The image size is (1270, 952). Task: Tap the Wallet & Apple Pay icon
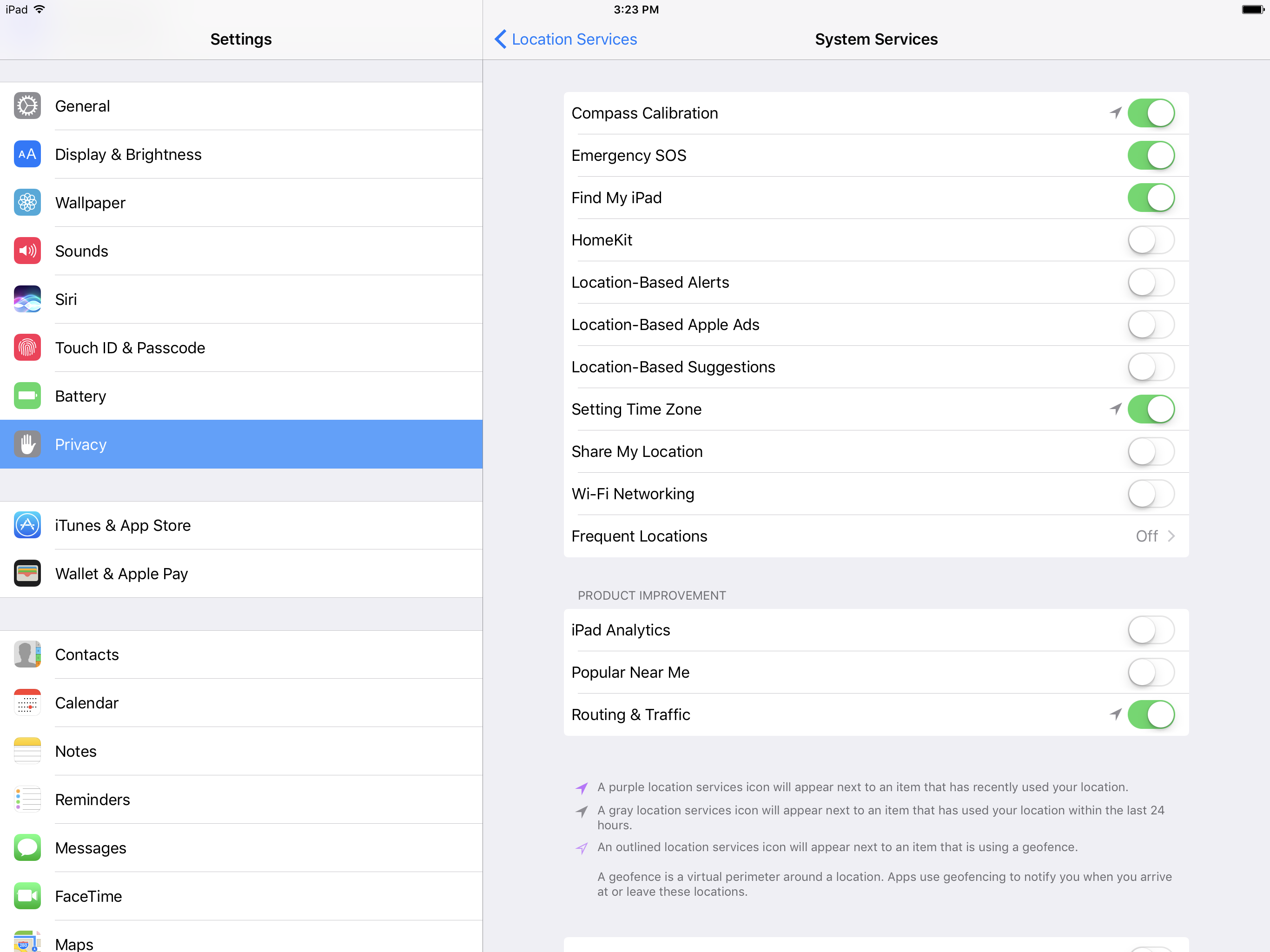tap(27, 573)
